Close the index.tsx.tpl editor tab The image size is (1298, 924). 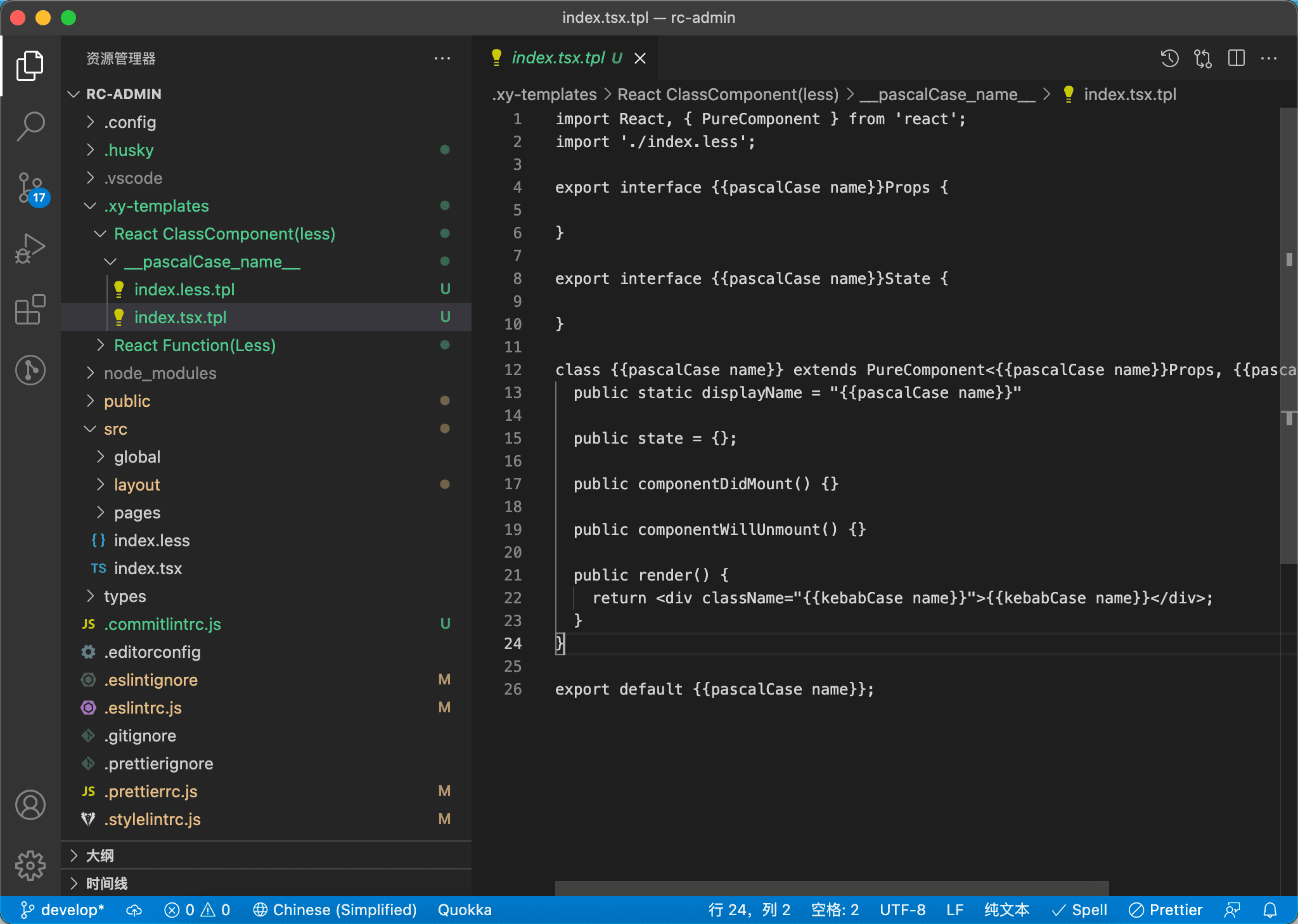(x=640, y=58)
